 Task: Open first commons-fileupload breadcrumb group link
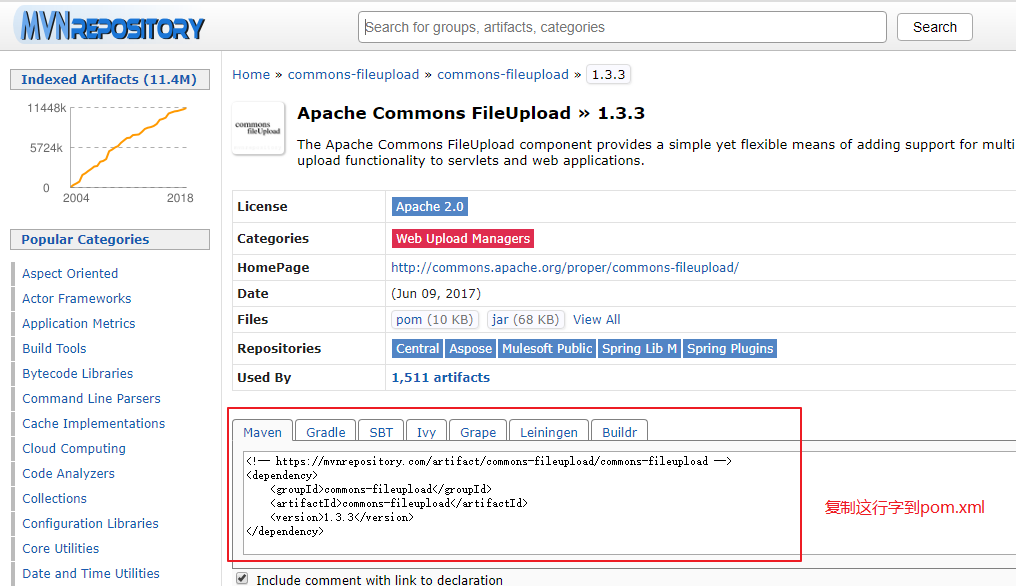[x=353, y=75]
